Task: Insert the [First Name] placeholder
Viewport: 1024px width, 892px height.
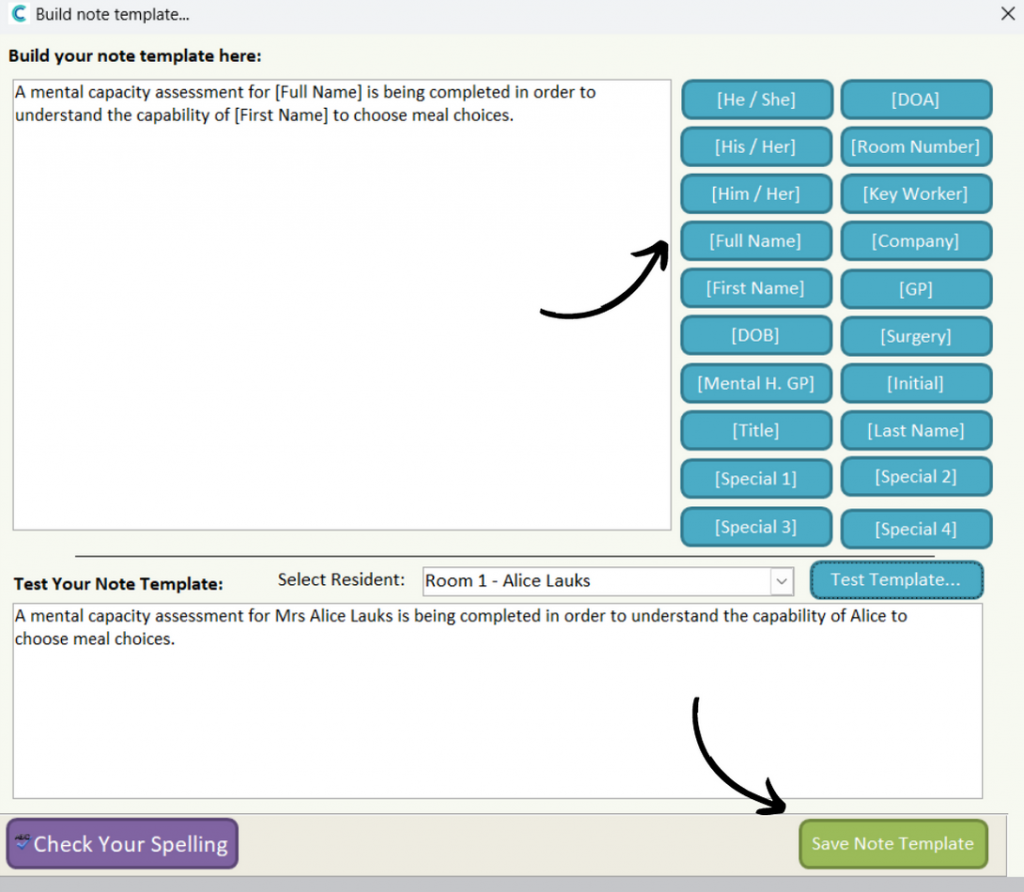Action: pyautogui.click(x=756, y=288)
